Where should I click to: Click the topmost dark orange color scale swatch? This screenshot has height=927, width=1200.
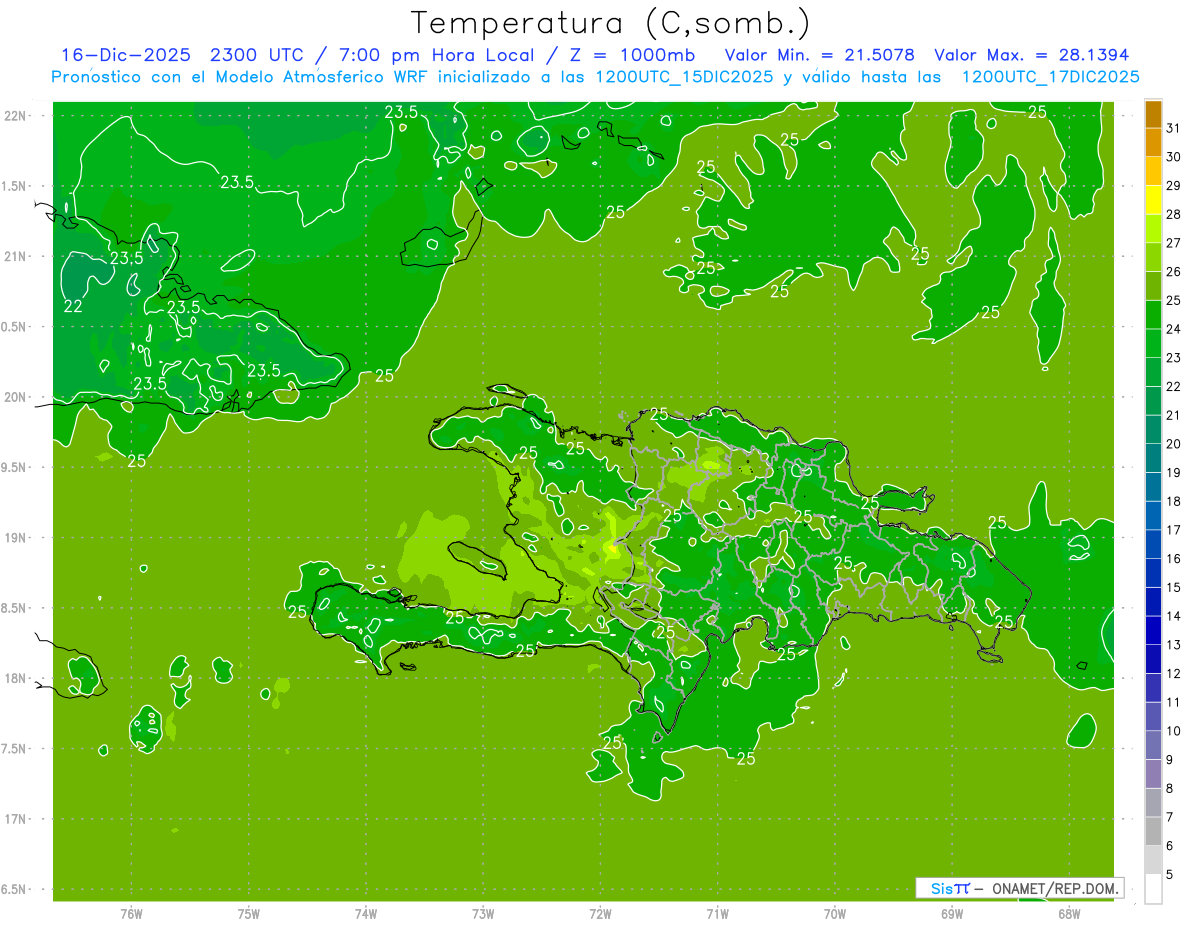tap(1153, 115)
